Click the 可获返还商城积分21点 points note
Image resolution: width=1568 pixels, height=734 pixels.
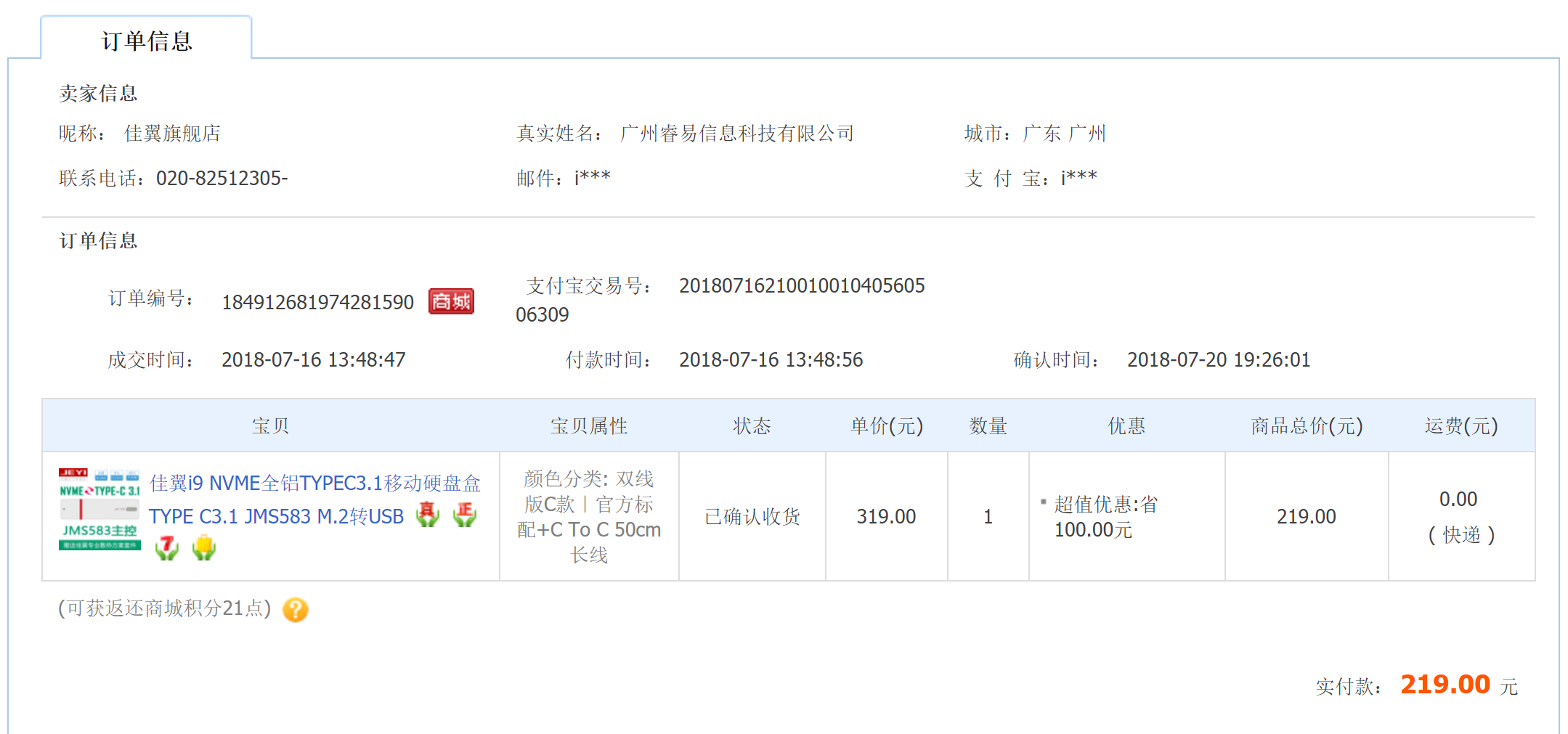click(165, 608)
